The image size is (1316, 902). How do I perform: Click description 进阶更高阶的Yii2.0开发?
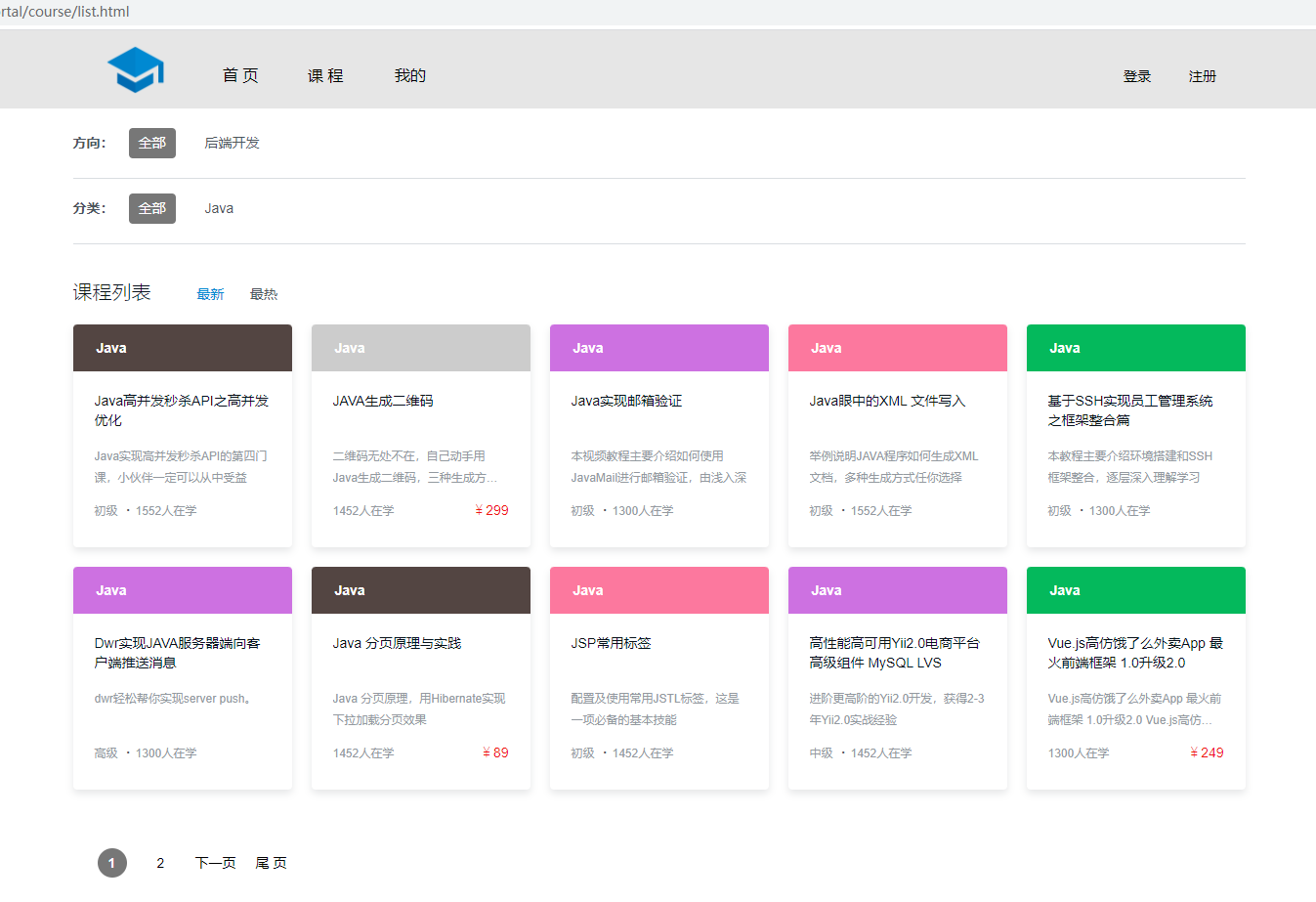click(896, 709)
